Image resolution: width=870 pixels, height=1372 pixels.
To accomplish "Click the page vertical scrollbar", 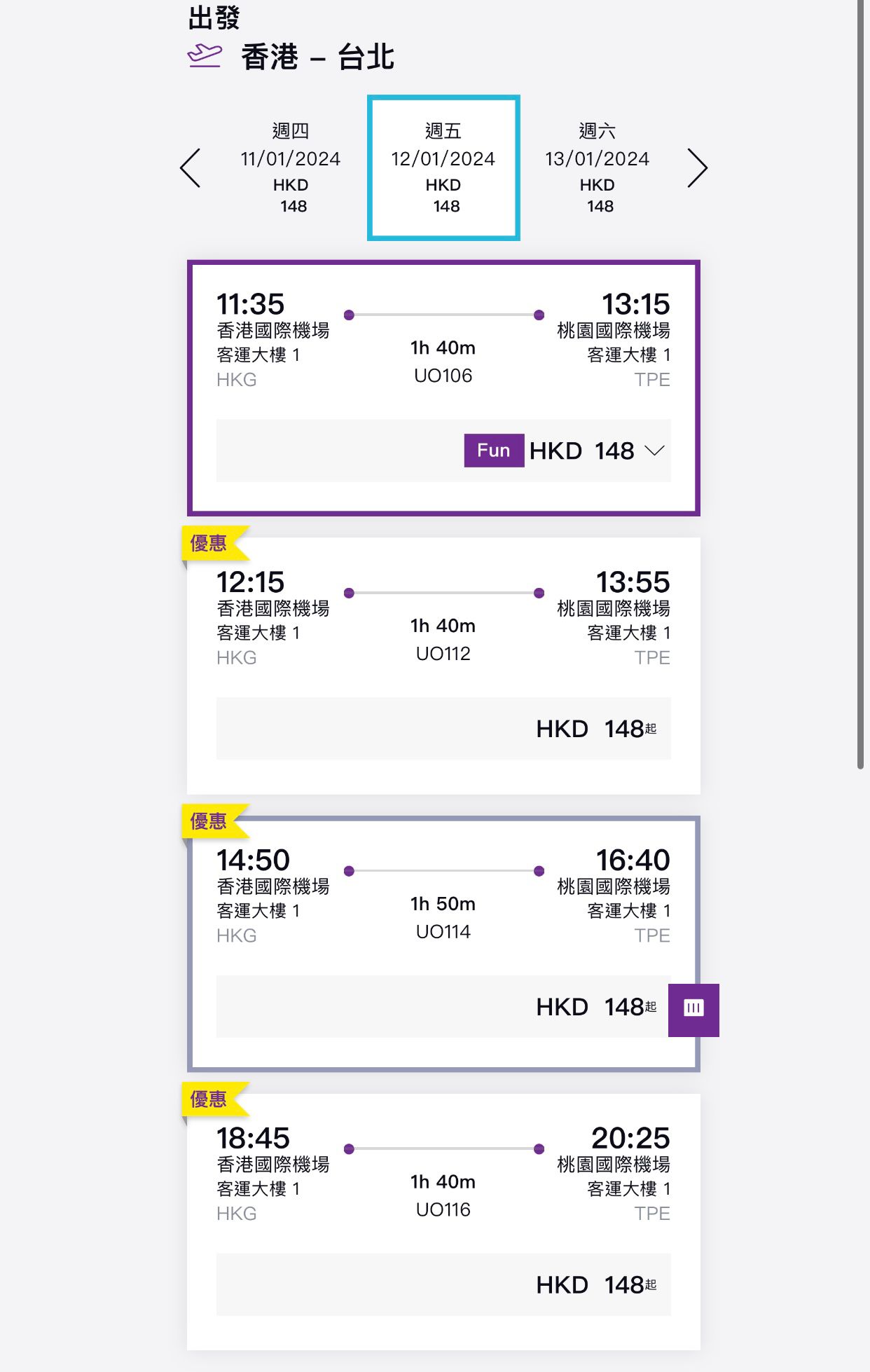I will coord(860,385).
